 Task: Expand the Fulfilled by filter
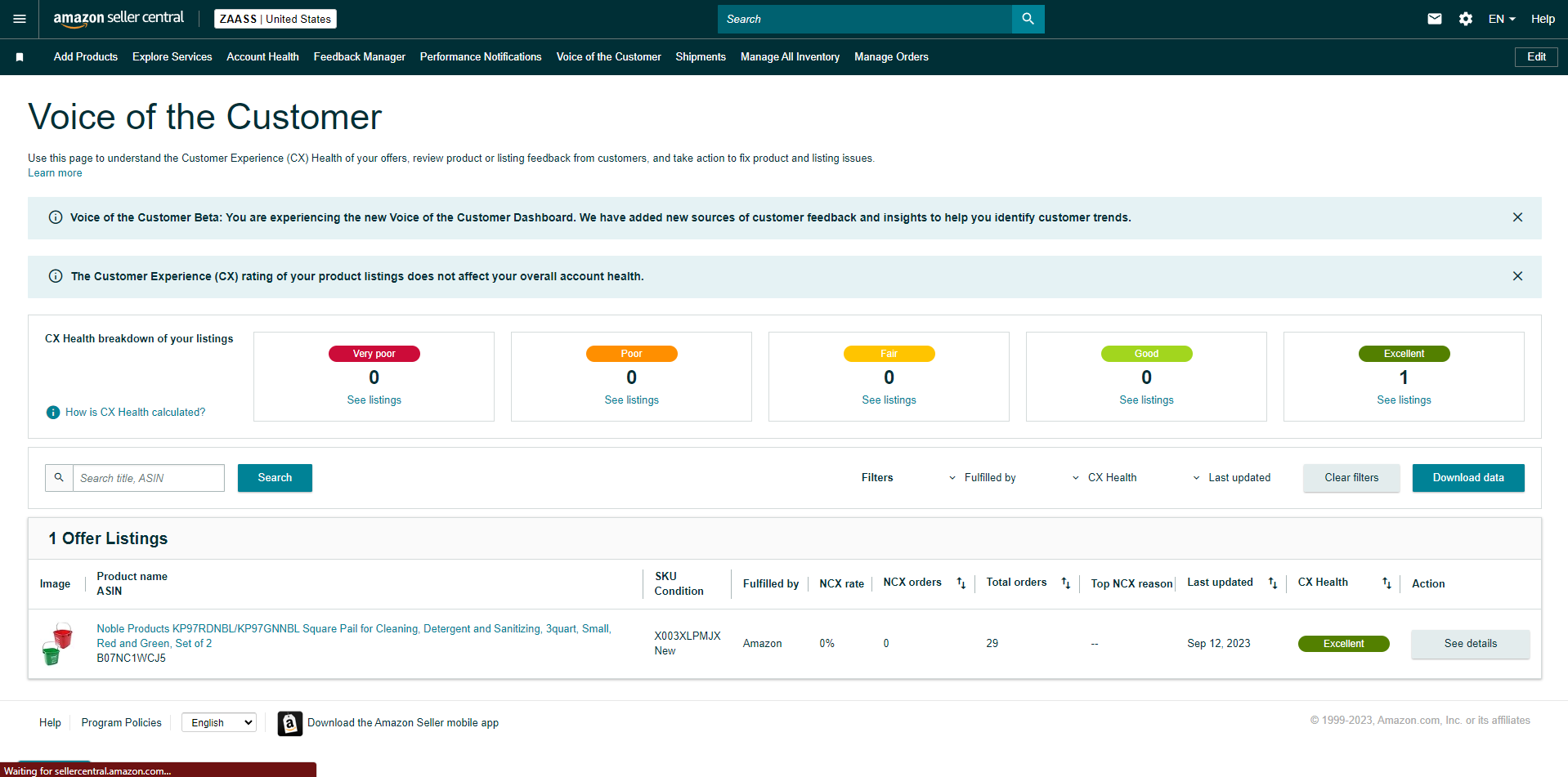point(982,478)
